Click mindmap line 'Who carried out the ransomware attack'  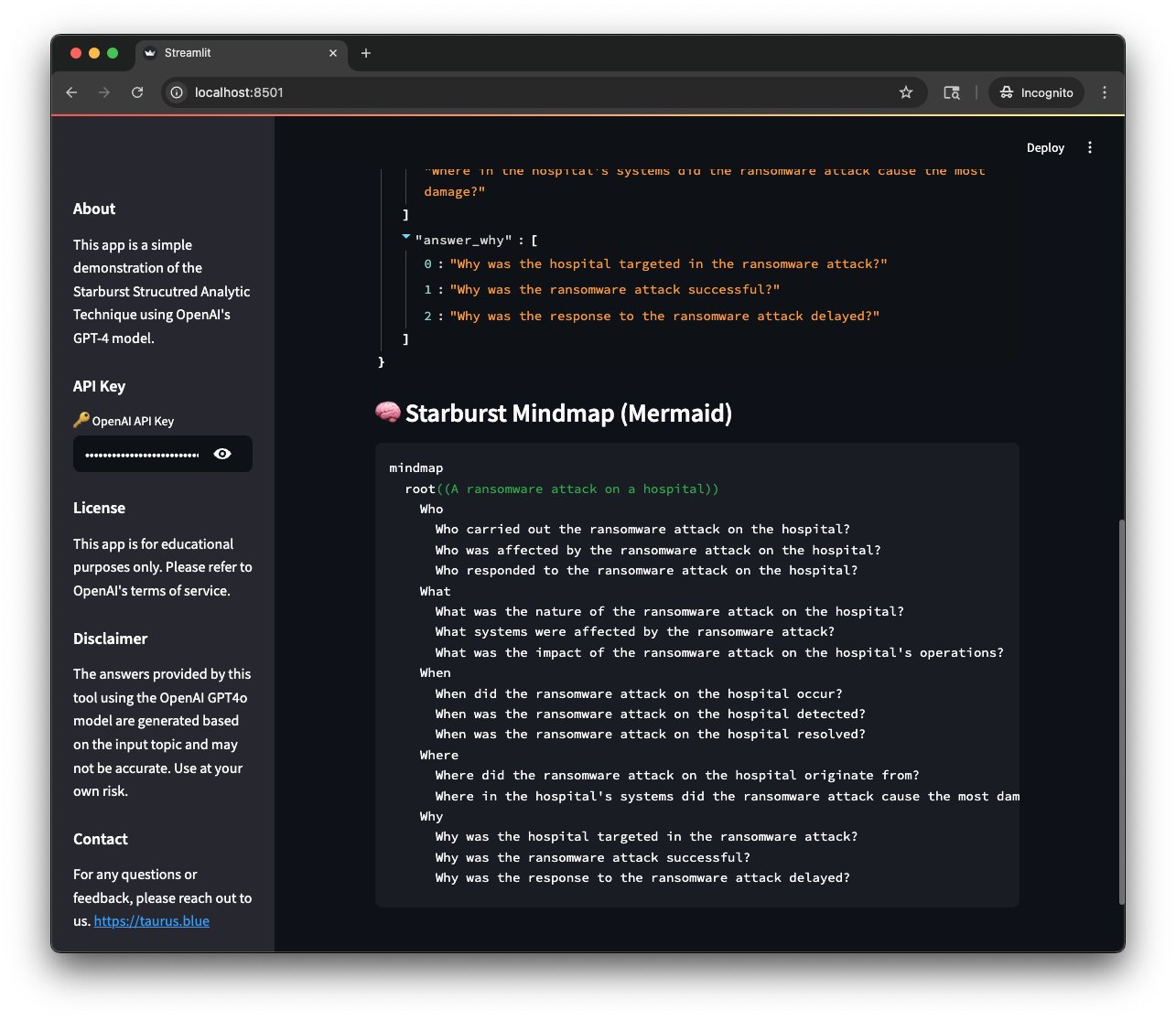pyautogui.click(x=642, y=530)
